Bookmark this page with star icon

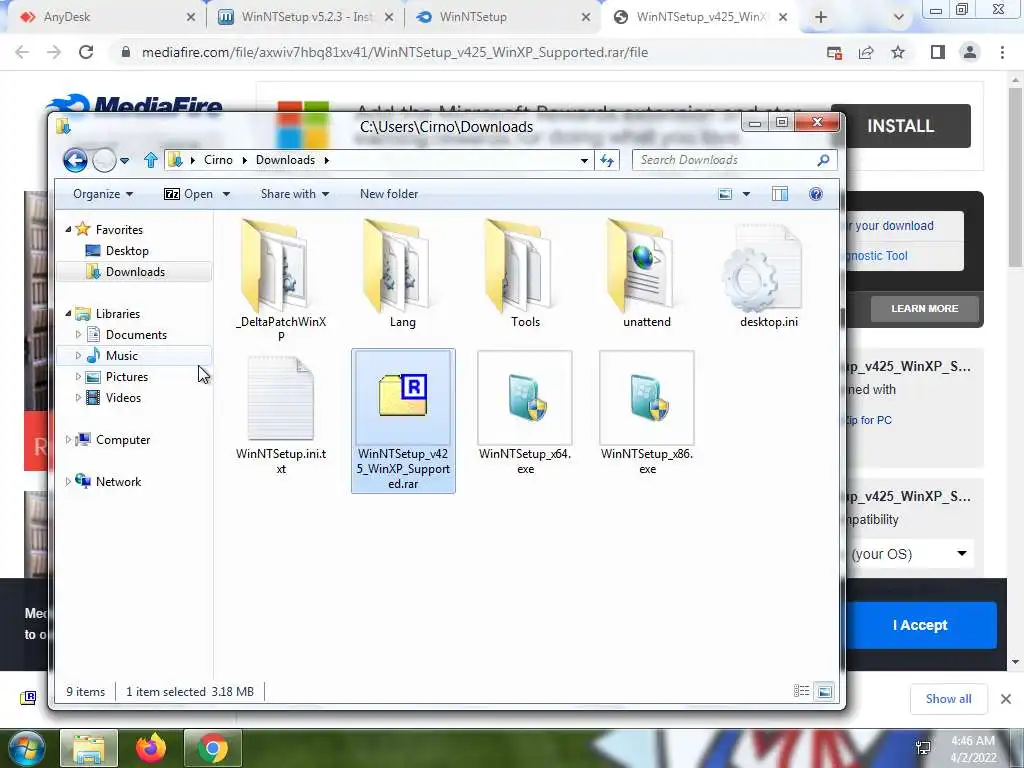(x=898, y=52)
